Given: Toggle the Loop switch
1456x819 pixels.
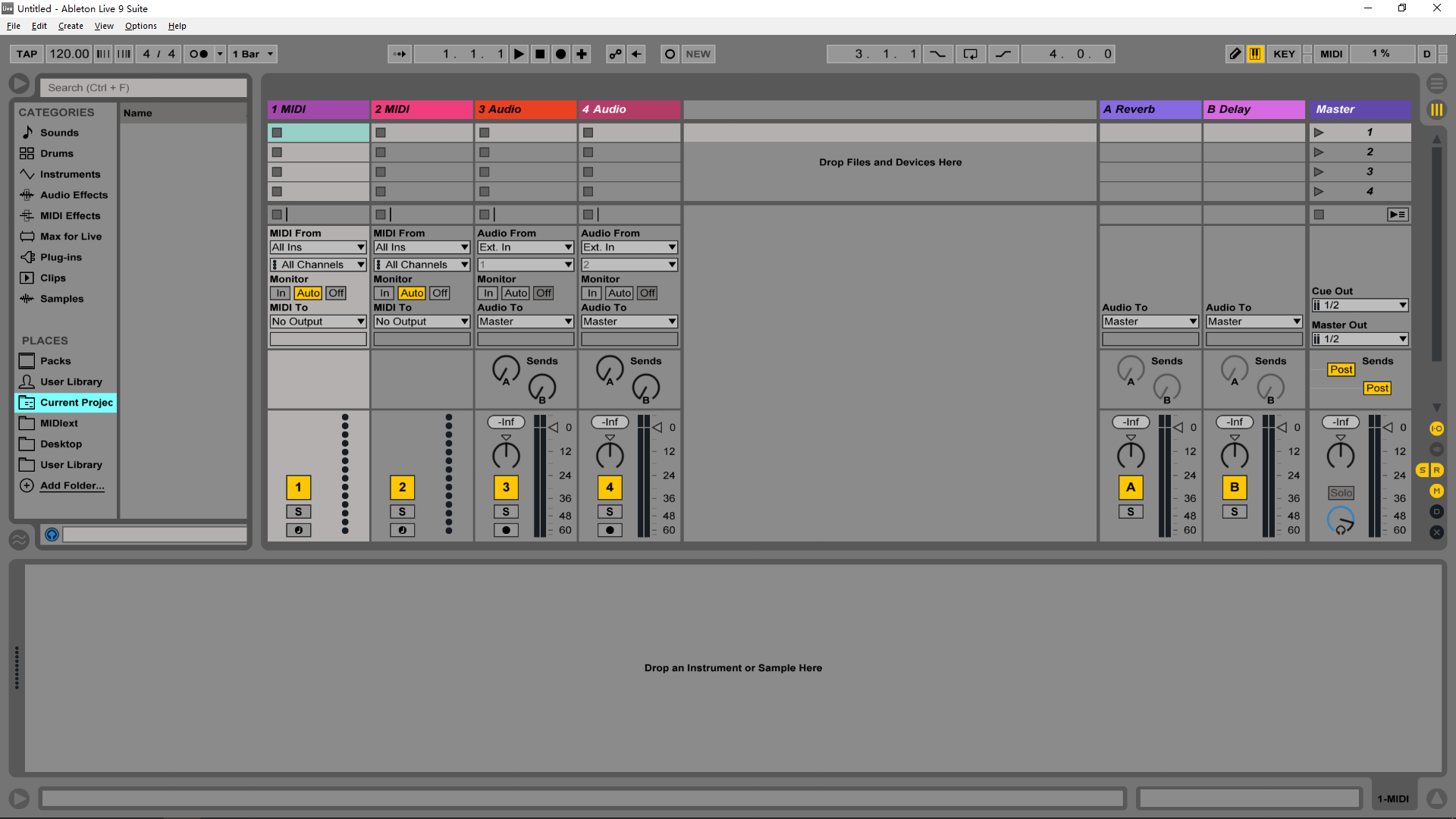Looking at the screenshot, I should (x=970, y=54).
